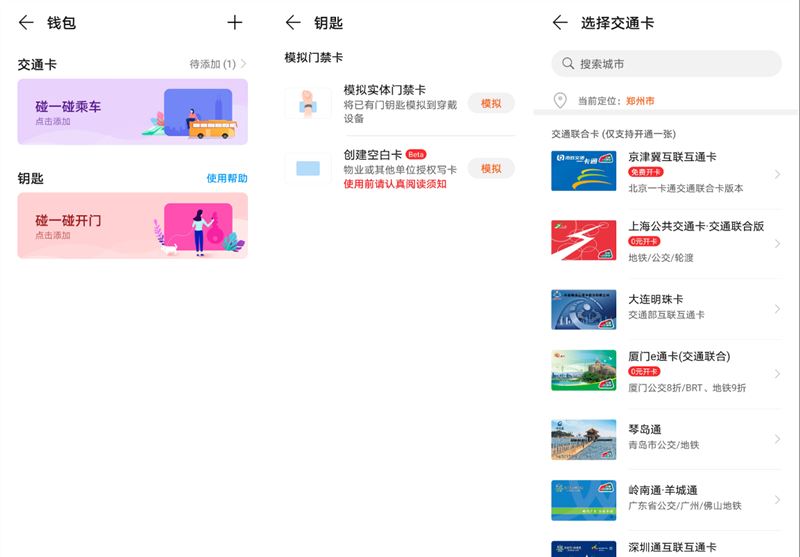Click the 创建空白卡 blank card icon
Image resolution: width=800 pixels, height=557 pixels.
(x=308, y=168)
